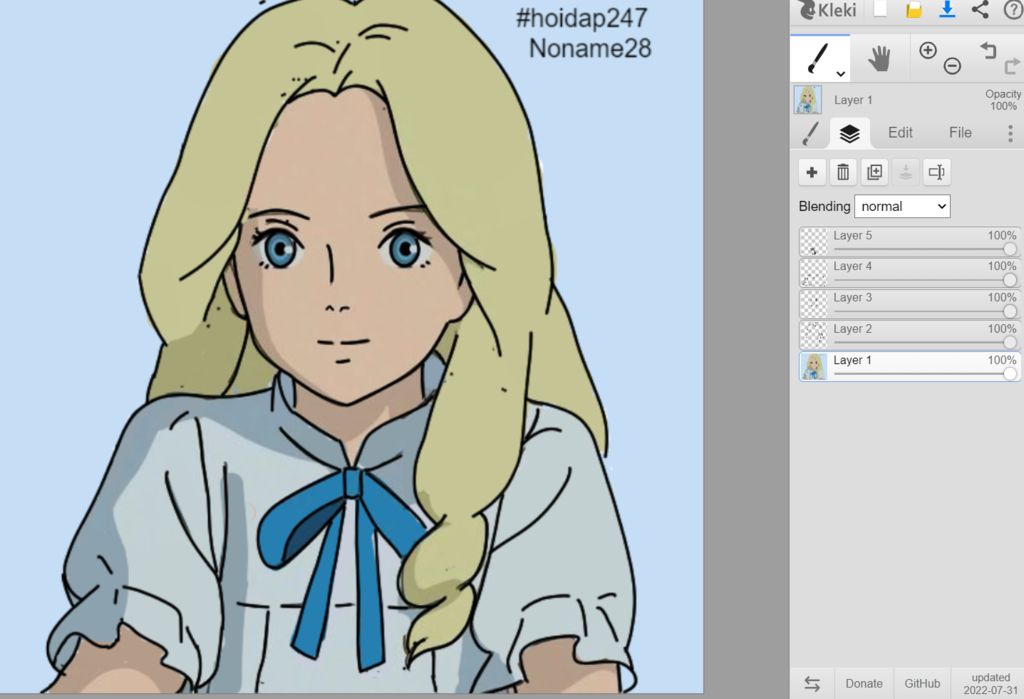
Task: Open the Kleki logo home link
Action: [x=827, y=10]
